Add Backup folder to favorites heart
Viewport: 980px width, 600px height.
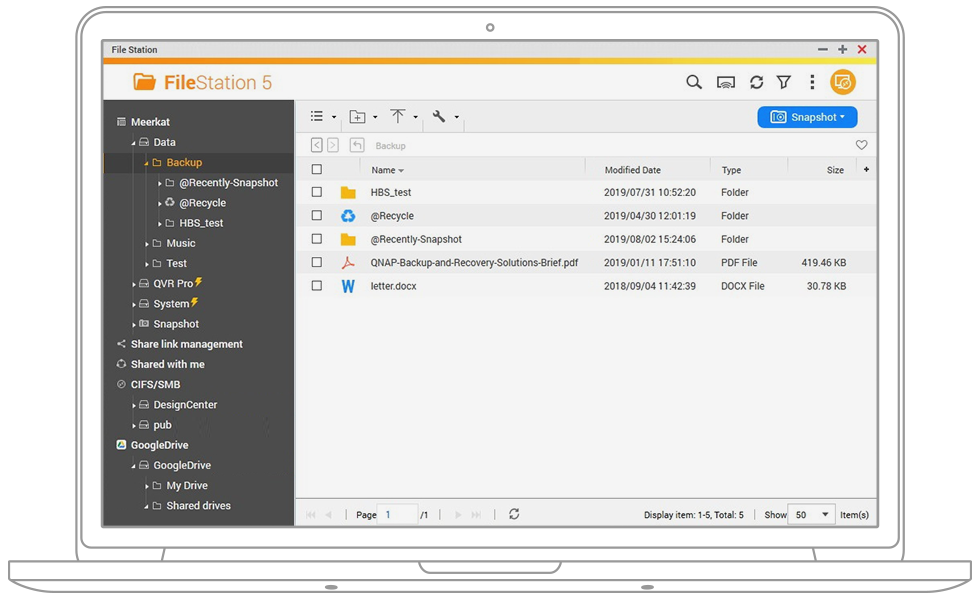(861, 145)
